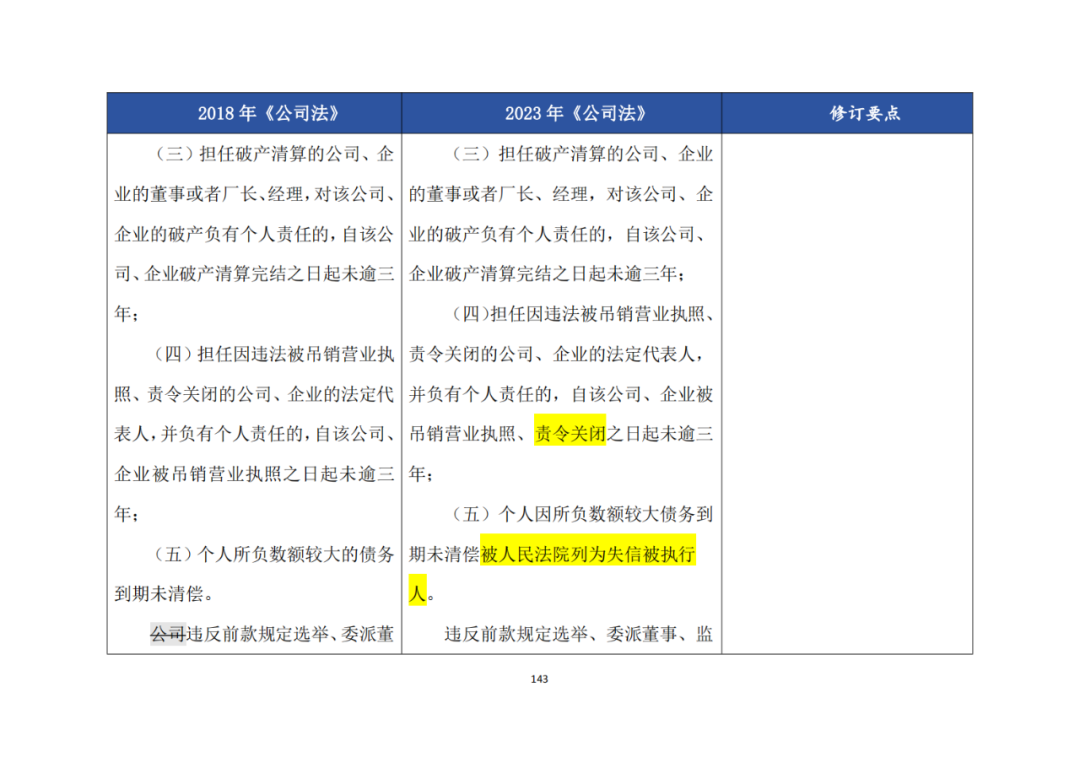Click the header cell '修订要点'
1080x763 pixels.
[x=847, y=113]
